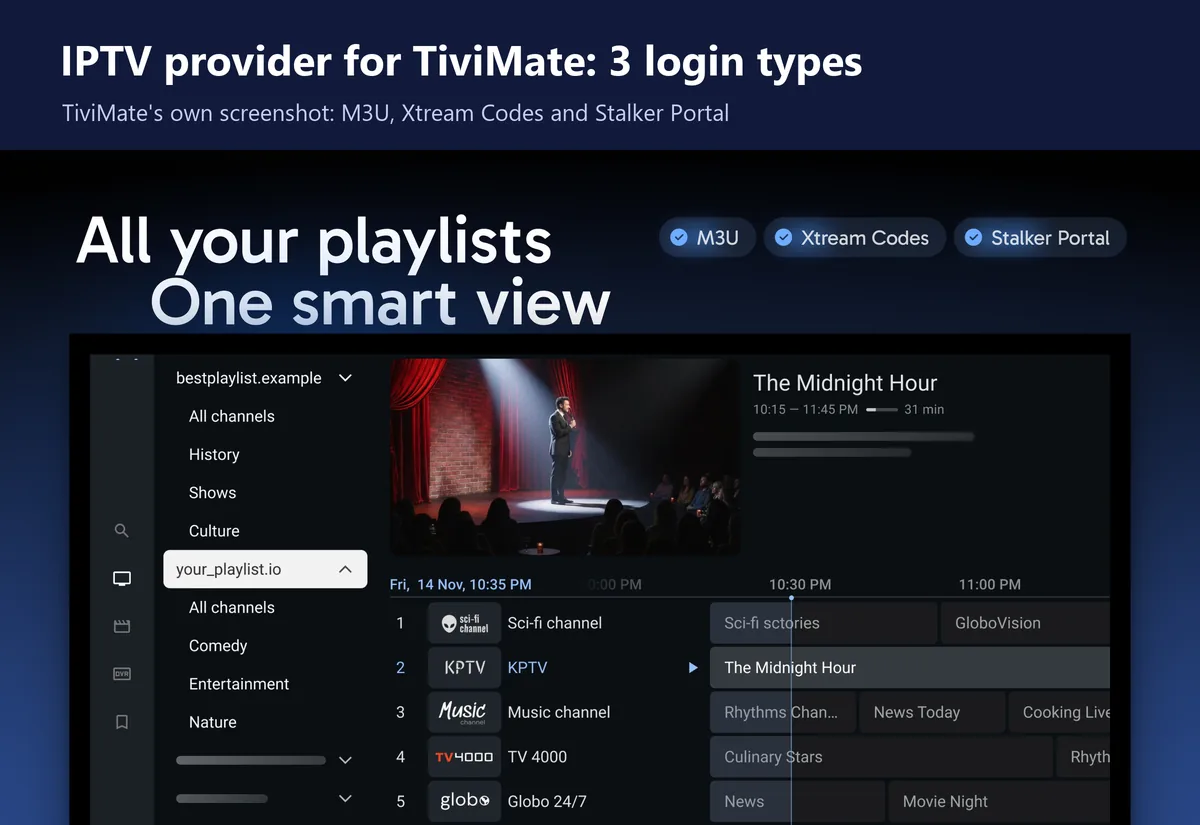This screenshot has width=1200, height=825.
Task: Select the Movie Night program
Action: coord(999,801)
